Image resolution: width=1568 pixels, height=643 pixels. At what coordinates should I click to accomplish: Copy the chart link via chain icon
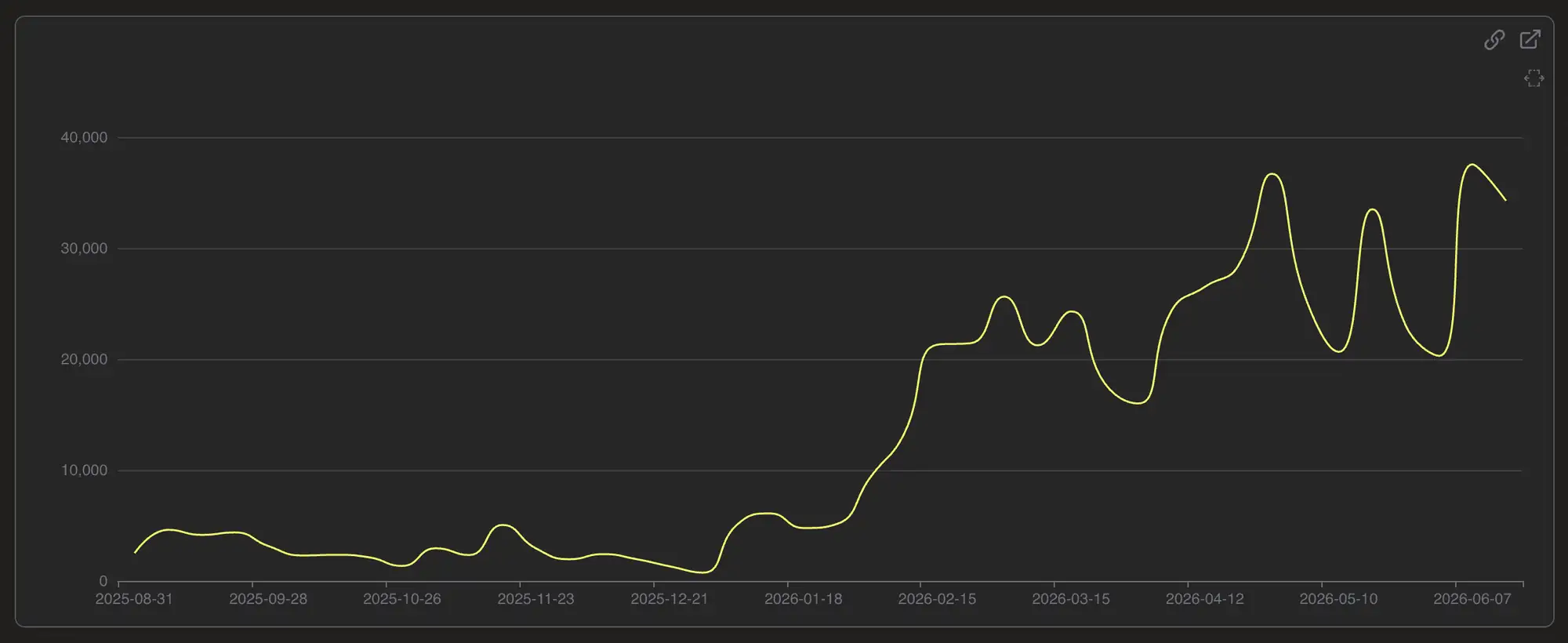[1494, 39]
